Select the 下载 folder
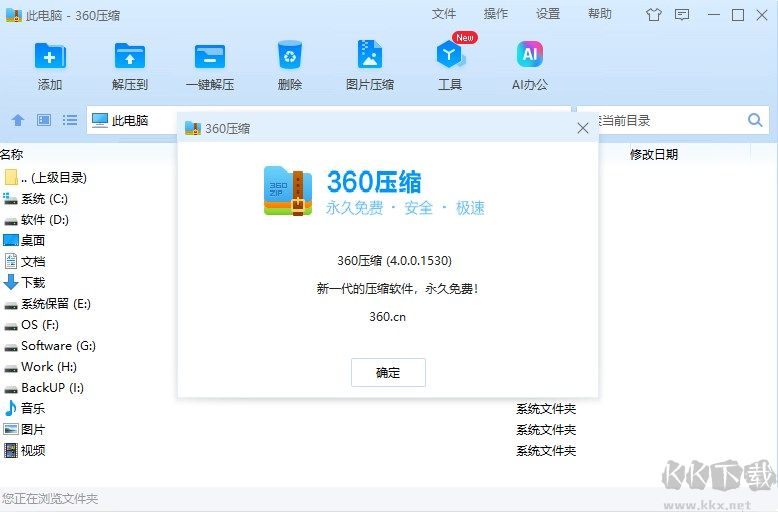 click(x=24, y=282)
